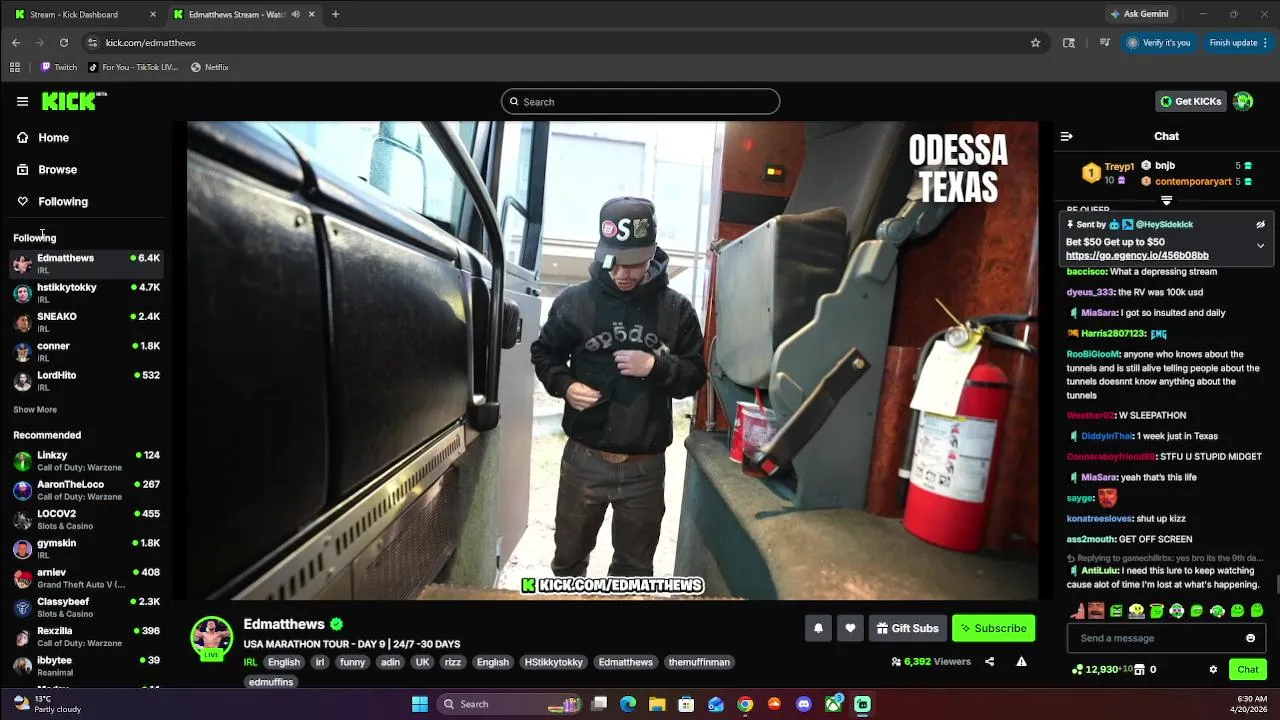Expand the pinned message chevron
1280x720 pixels.
coord(1260,245)
